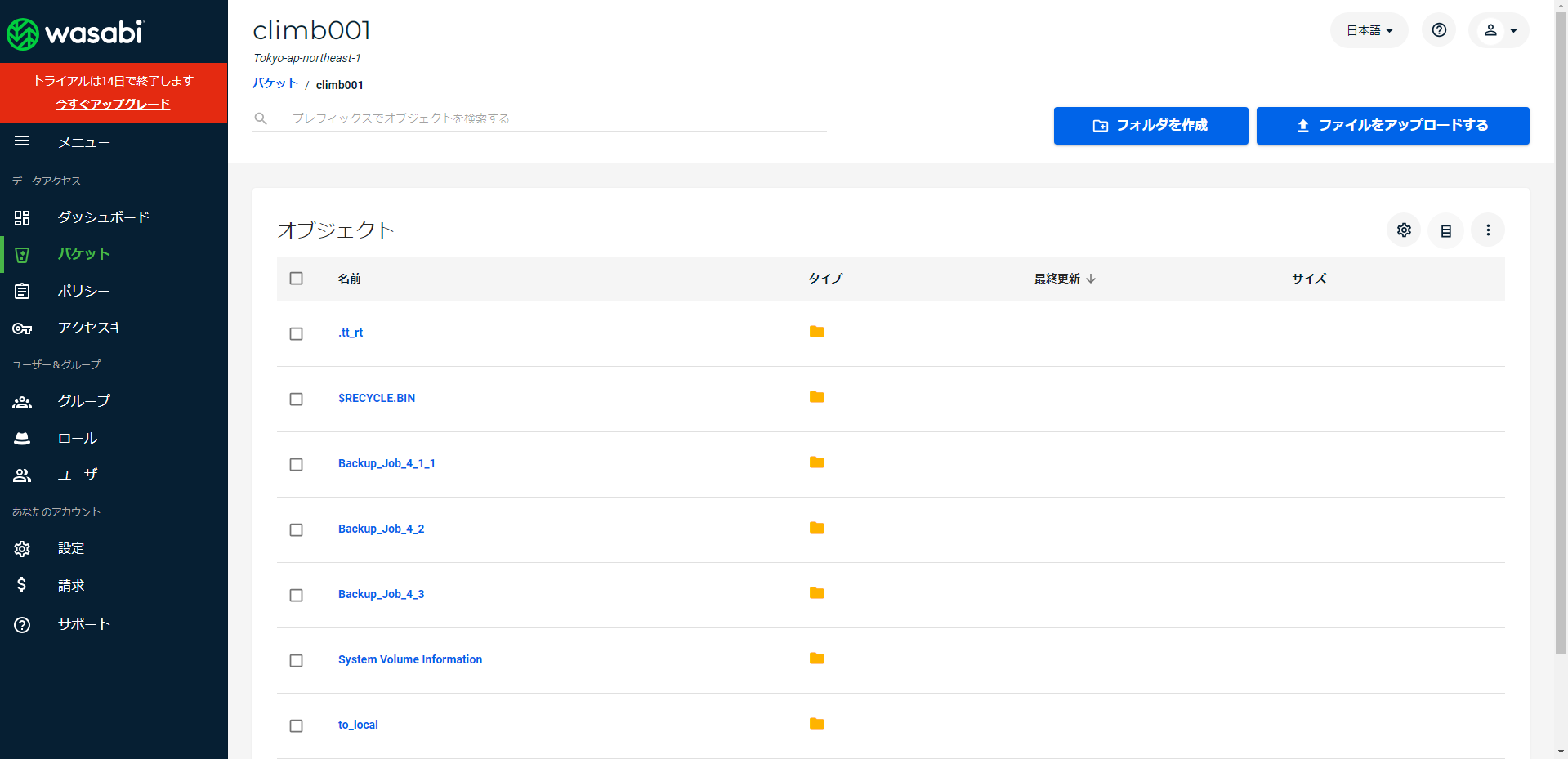Check the box for $RECYCLE.BIN folder
Screen dimensions: 1568x759
click(x=297, y=399)
